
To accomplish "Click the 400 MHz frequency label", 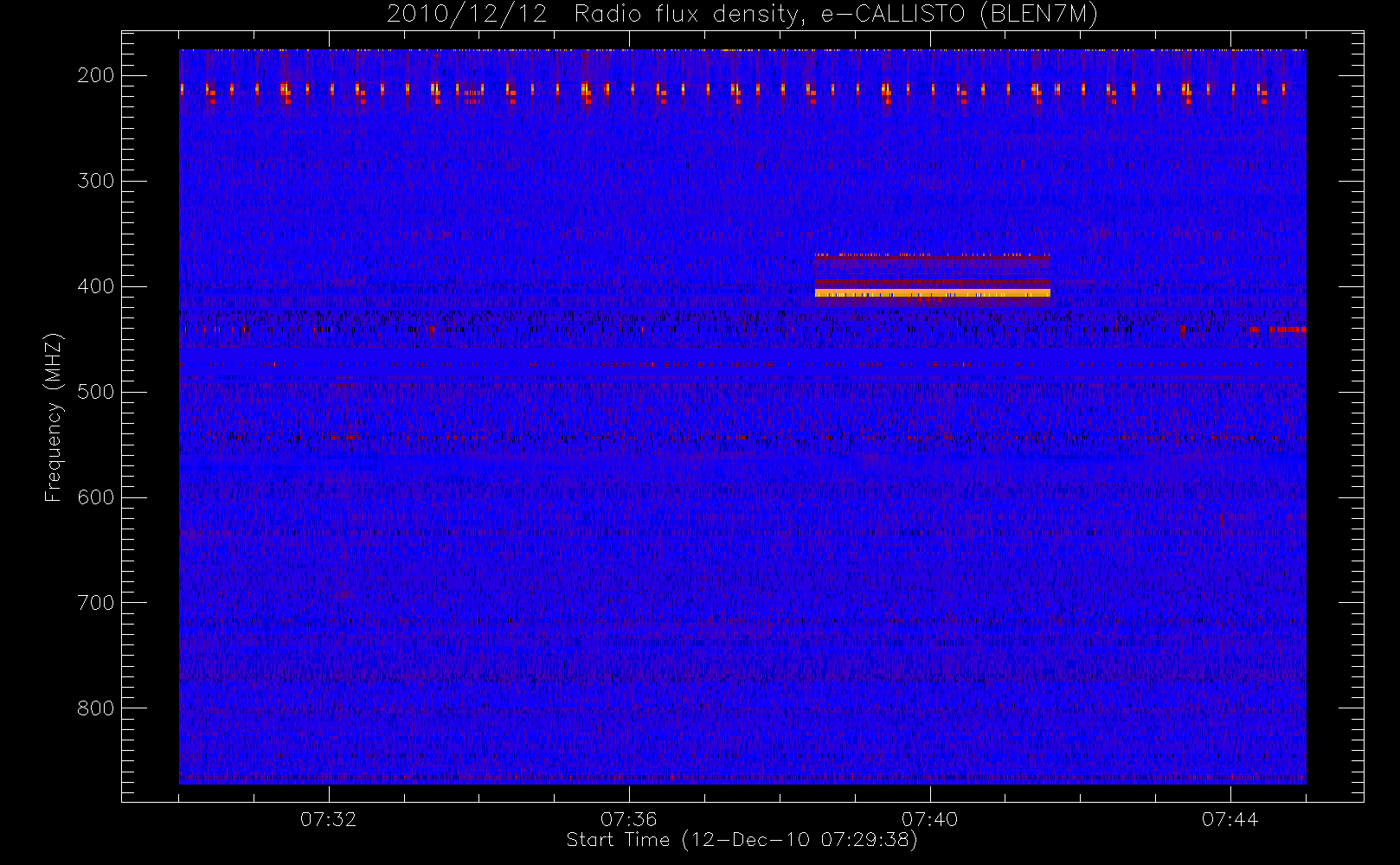I will [95, 286].
